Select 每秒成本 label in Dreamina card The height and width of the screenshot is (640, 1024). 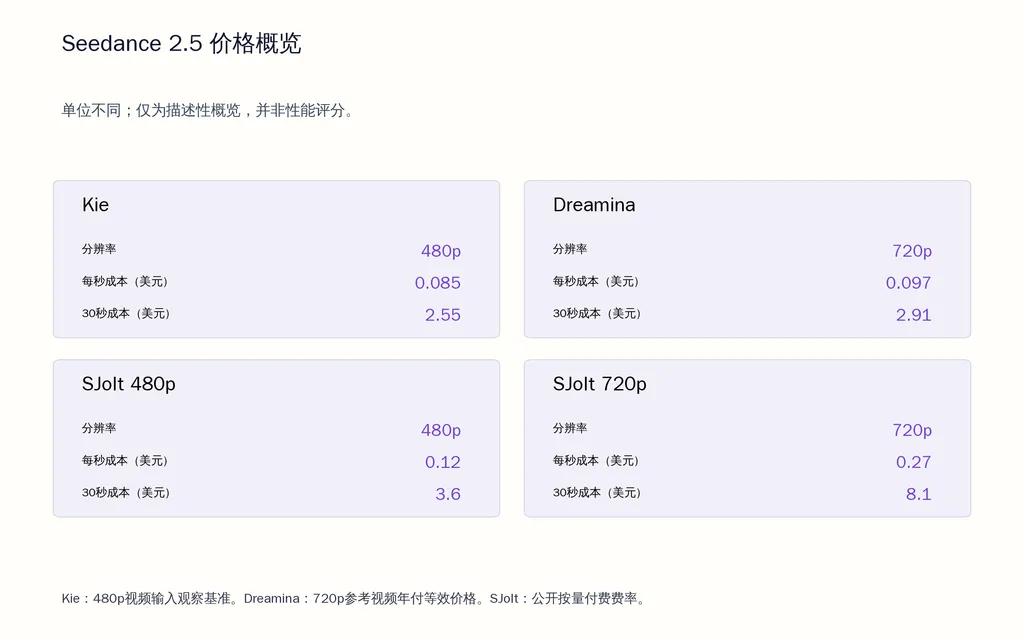pyautogui.click(x=596, y=281)
